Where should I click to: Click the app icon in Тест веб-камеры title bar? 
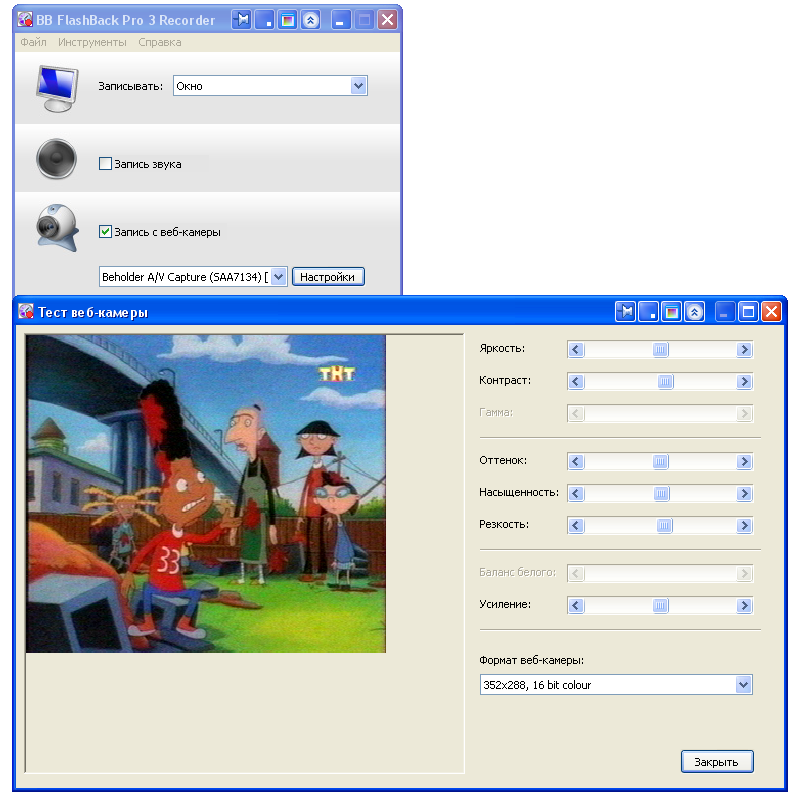click(25, 311)
